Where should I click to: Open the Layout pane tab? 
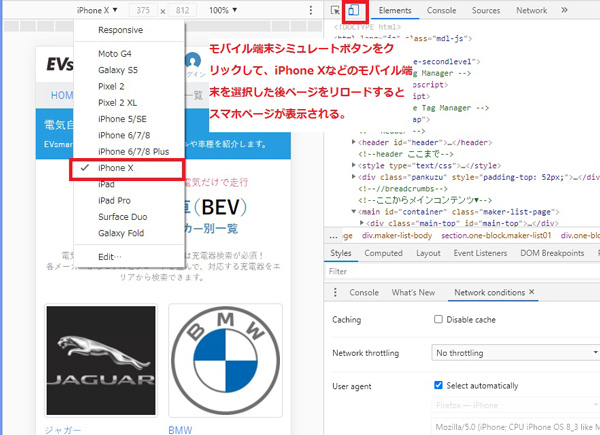[428, 253]
